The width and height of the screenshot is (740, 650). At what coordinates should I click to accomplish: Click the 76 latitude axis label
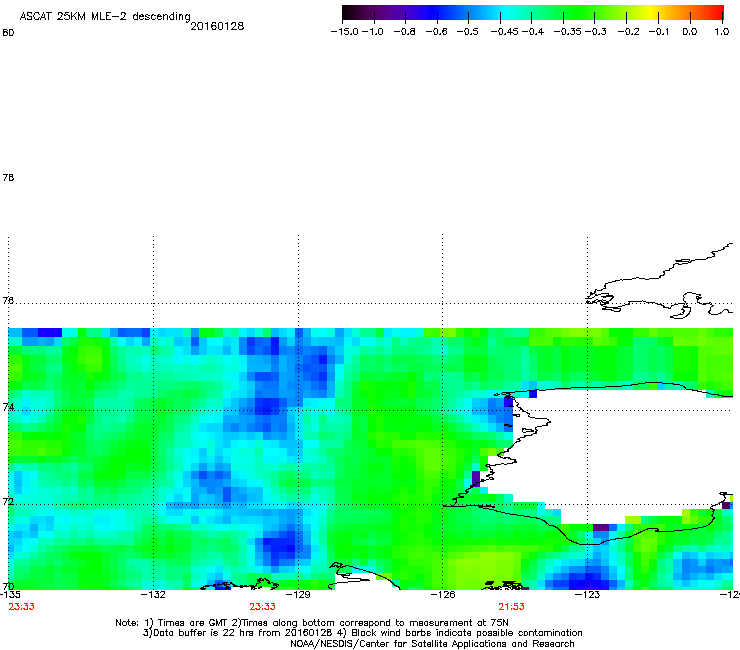click(x=8, y=301)
